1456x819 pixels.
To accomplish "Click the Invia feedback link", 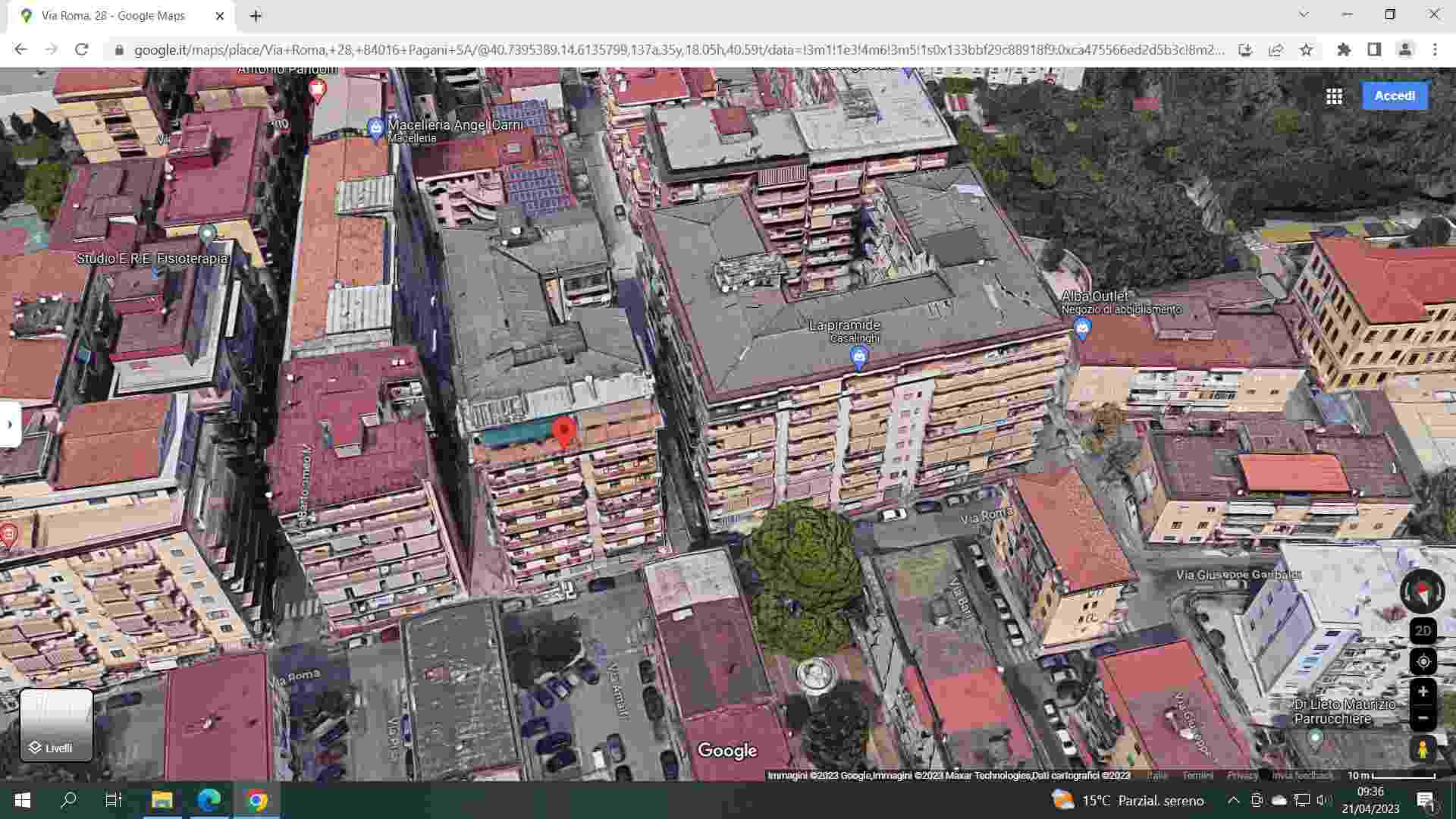I will click(x=1302, y=775).
